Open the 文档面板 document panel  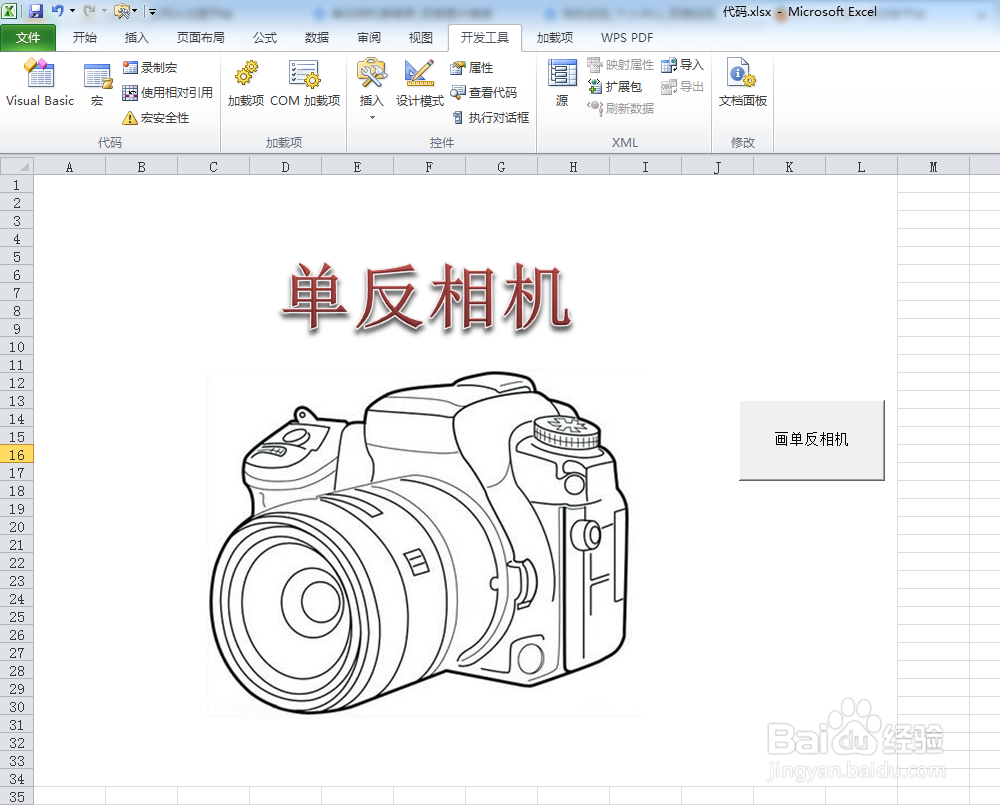tap(742, 86)
